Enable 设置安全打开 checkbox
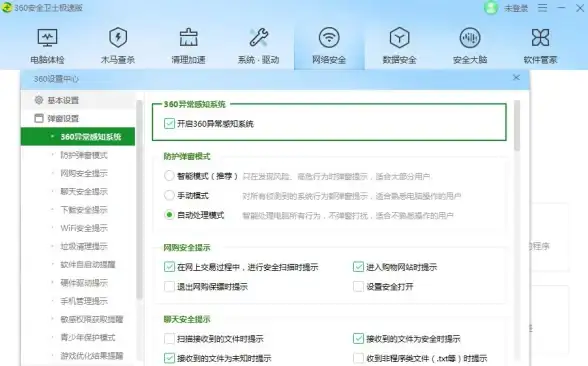The height and width of the screenshot is (366, 588). point(358,286)
